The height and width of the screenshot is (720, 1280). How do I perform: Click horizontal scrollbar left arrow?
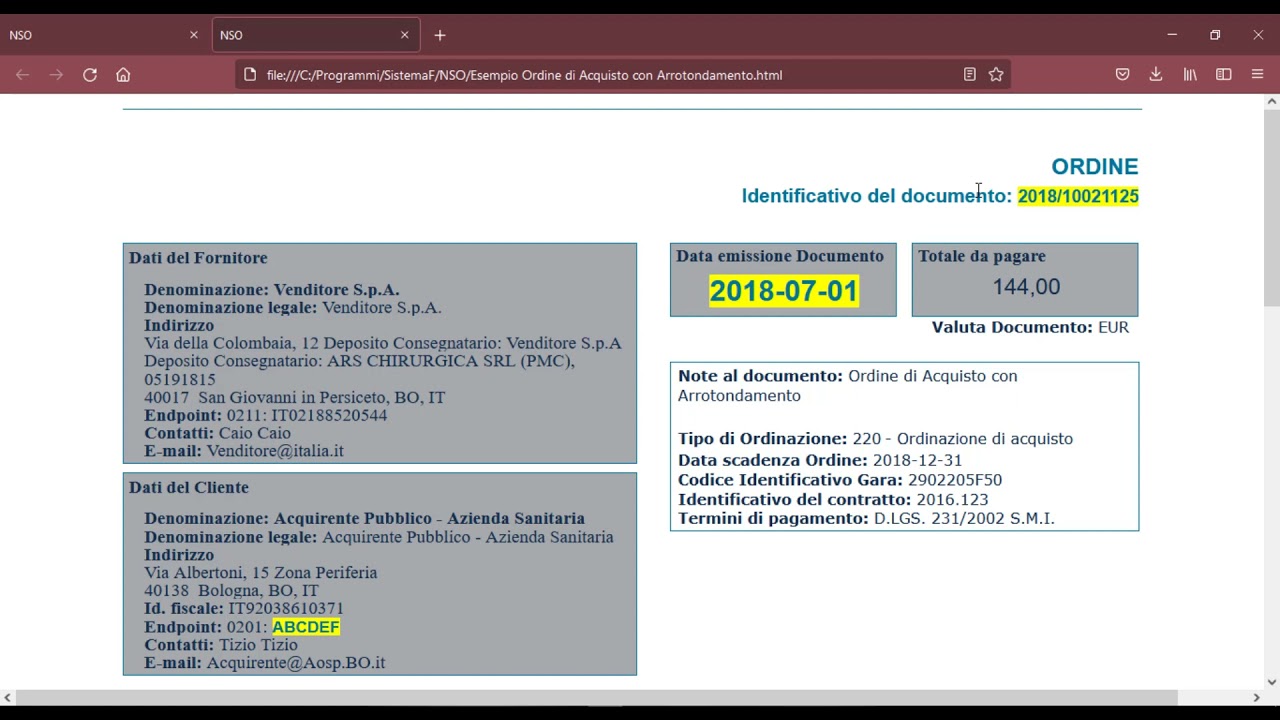point(8,697)
